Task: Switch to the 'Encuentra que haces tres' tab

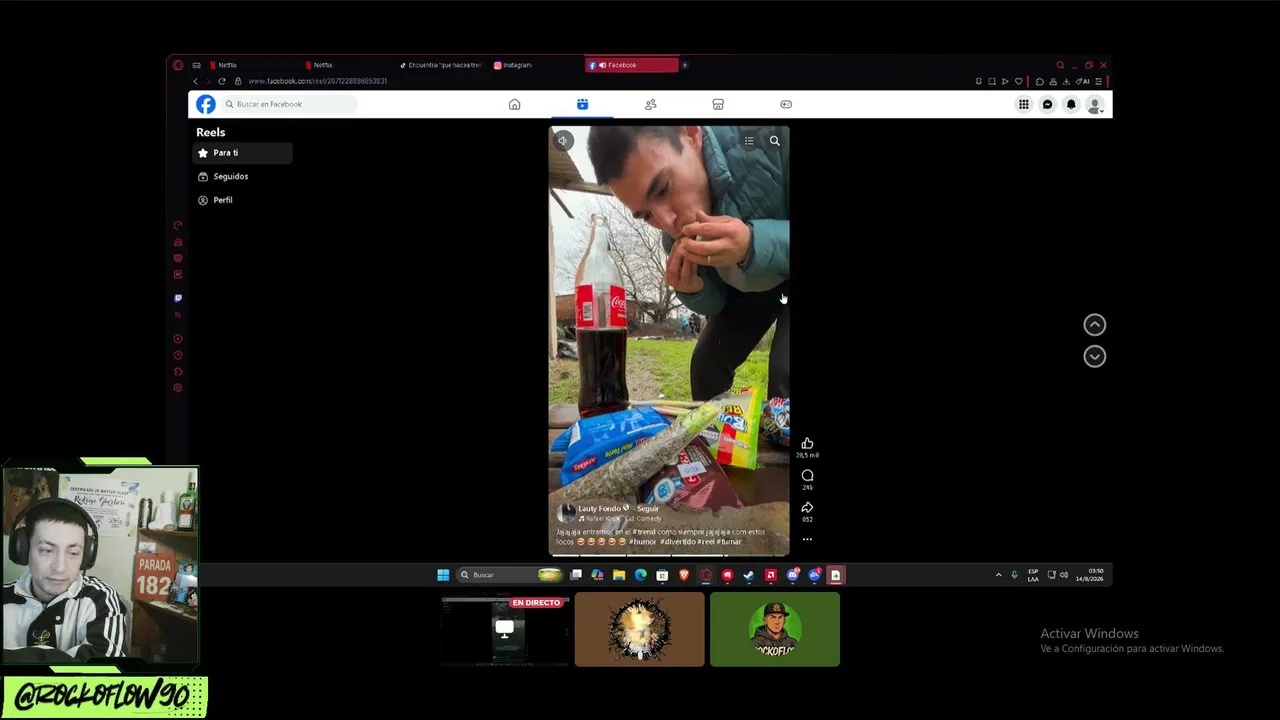Action: (x=440, y=65)
